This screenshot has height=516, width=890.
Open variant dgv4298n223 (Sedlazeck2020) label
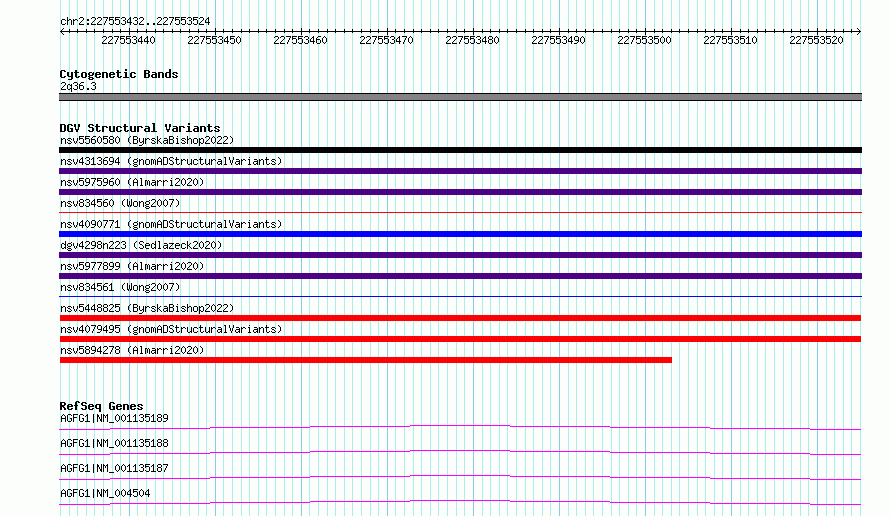pyautogui.click(x=141, y=245)
